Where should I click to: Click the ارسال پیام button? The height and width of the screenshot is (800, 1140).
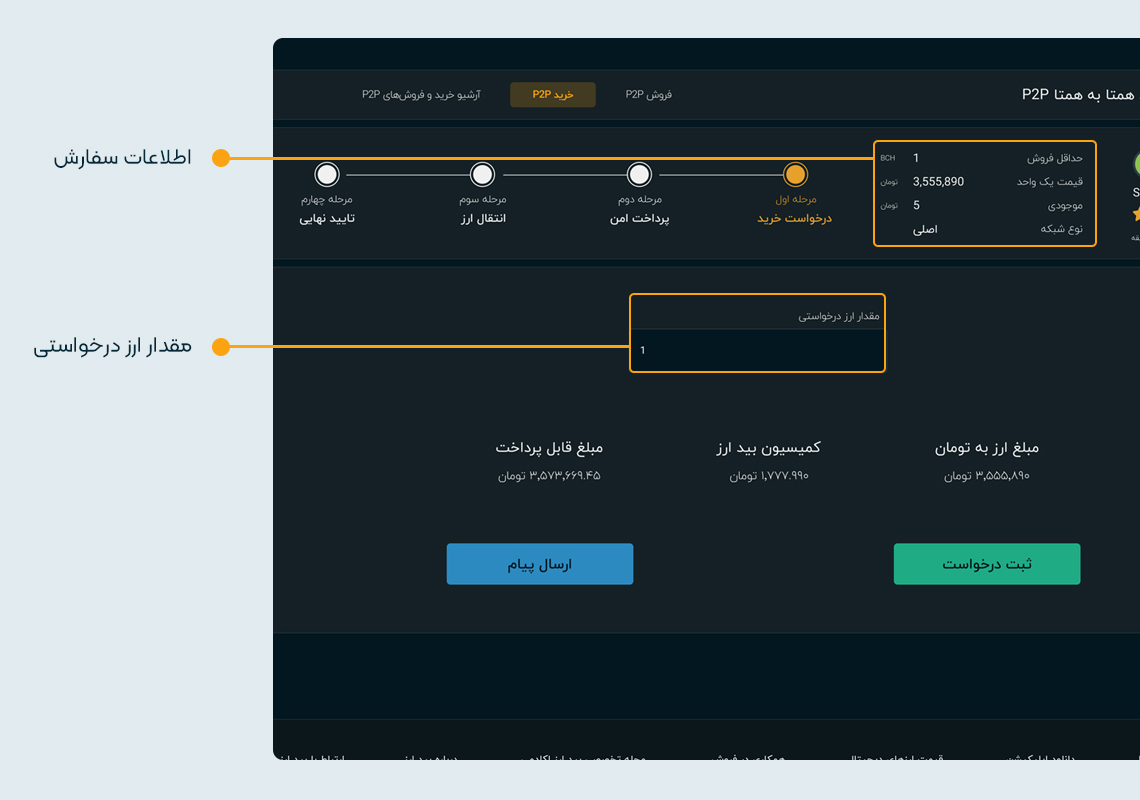(x=539, y=564)
